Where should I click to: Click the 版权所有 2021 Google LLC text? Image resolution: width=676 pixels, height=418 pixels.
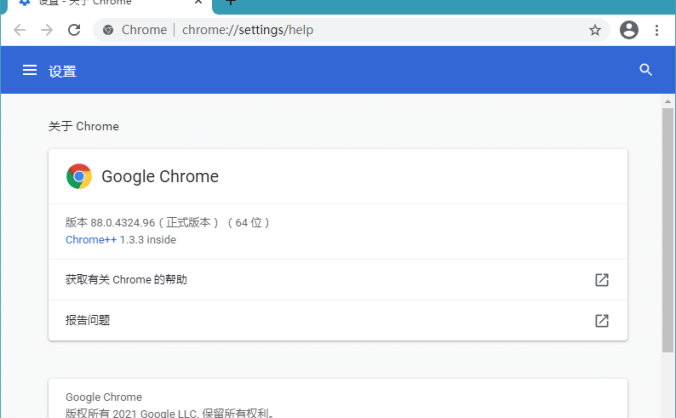169,413
